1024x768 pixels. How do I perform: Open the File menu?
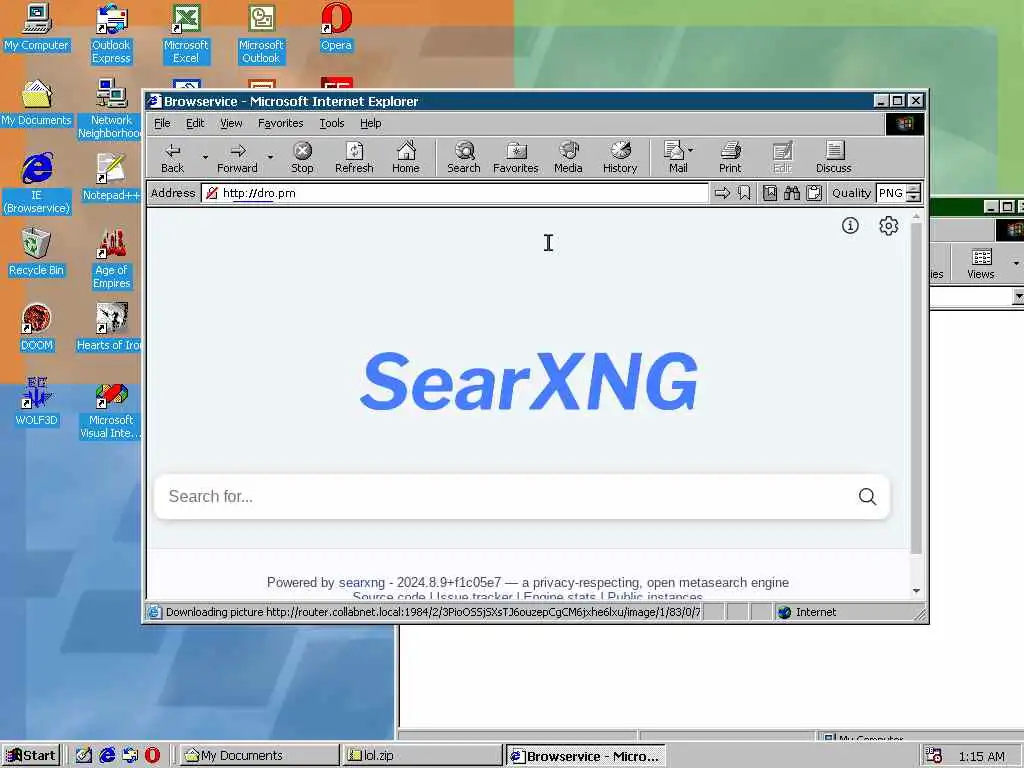click(x=162, y=123)
